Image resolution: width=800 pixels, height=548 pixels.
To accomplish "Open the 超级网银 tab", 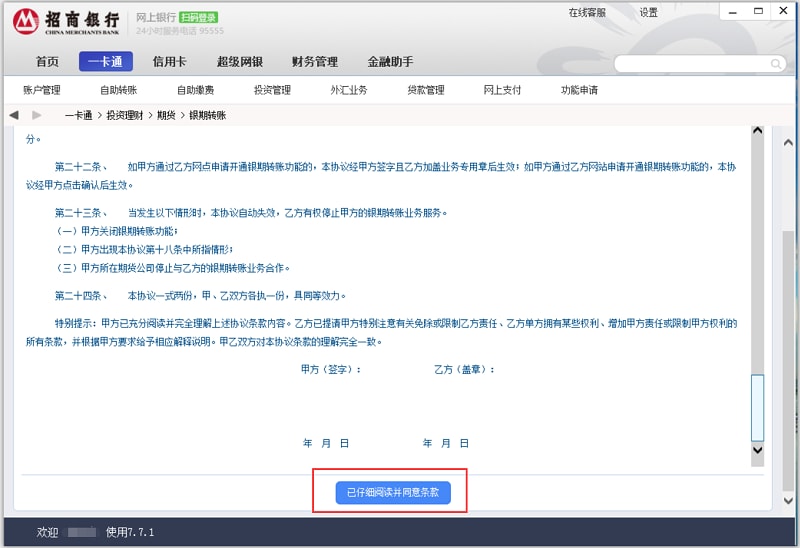I will (x=240, y=62).
